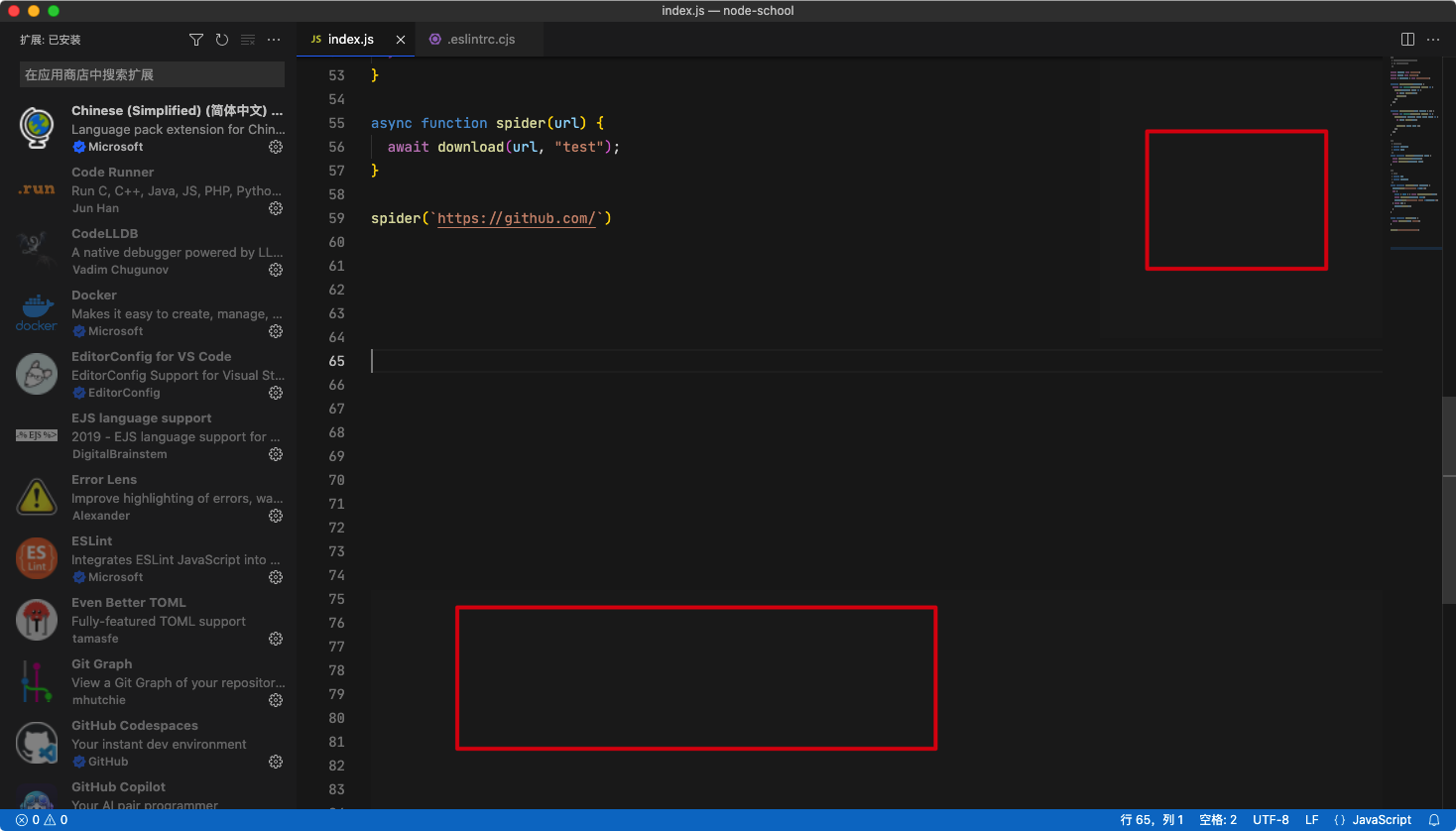This screenshot has height=831, width=1456.
Task: Select the Code Runner extension icon
Action: pyautogui.click(x=36, y=189)
